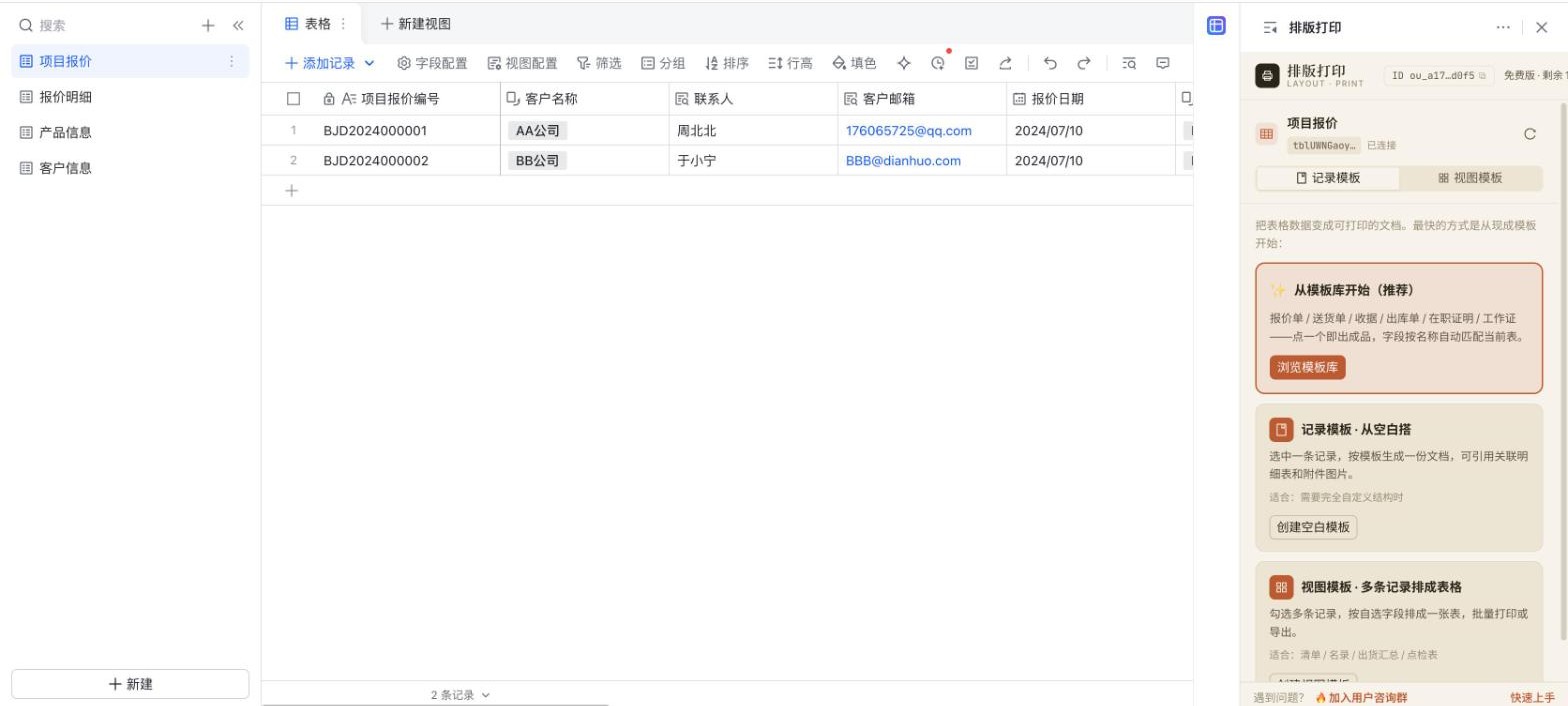Switch to the 记录模板 tab

(1328, 178)
